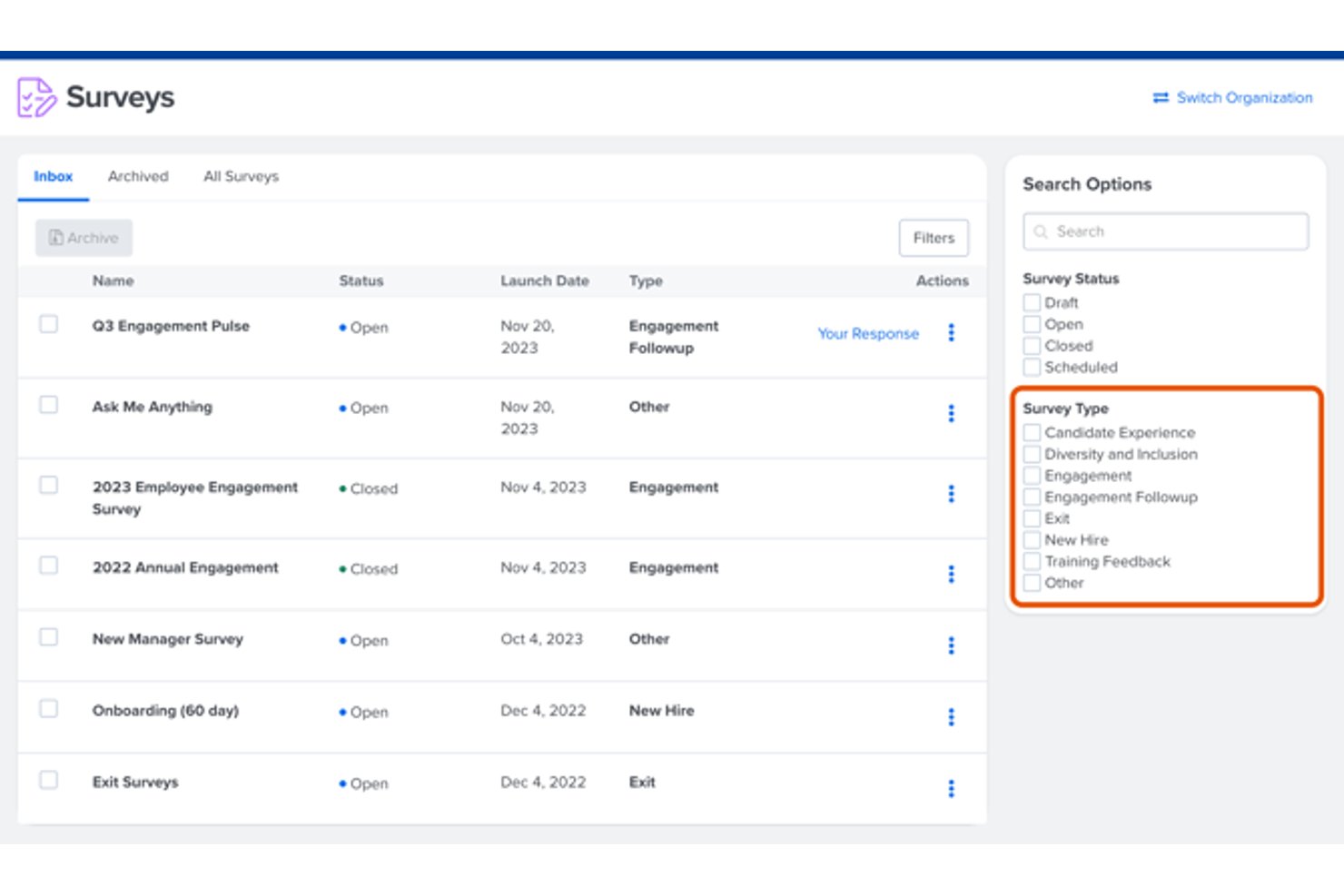Screen dimensions: 1344x896
Task: Open the Filters button
Action: (934, 238)
